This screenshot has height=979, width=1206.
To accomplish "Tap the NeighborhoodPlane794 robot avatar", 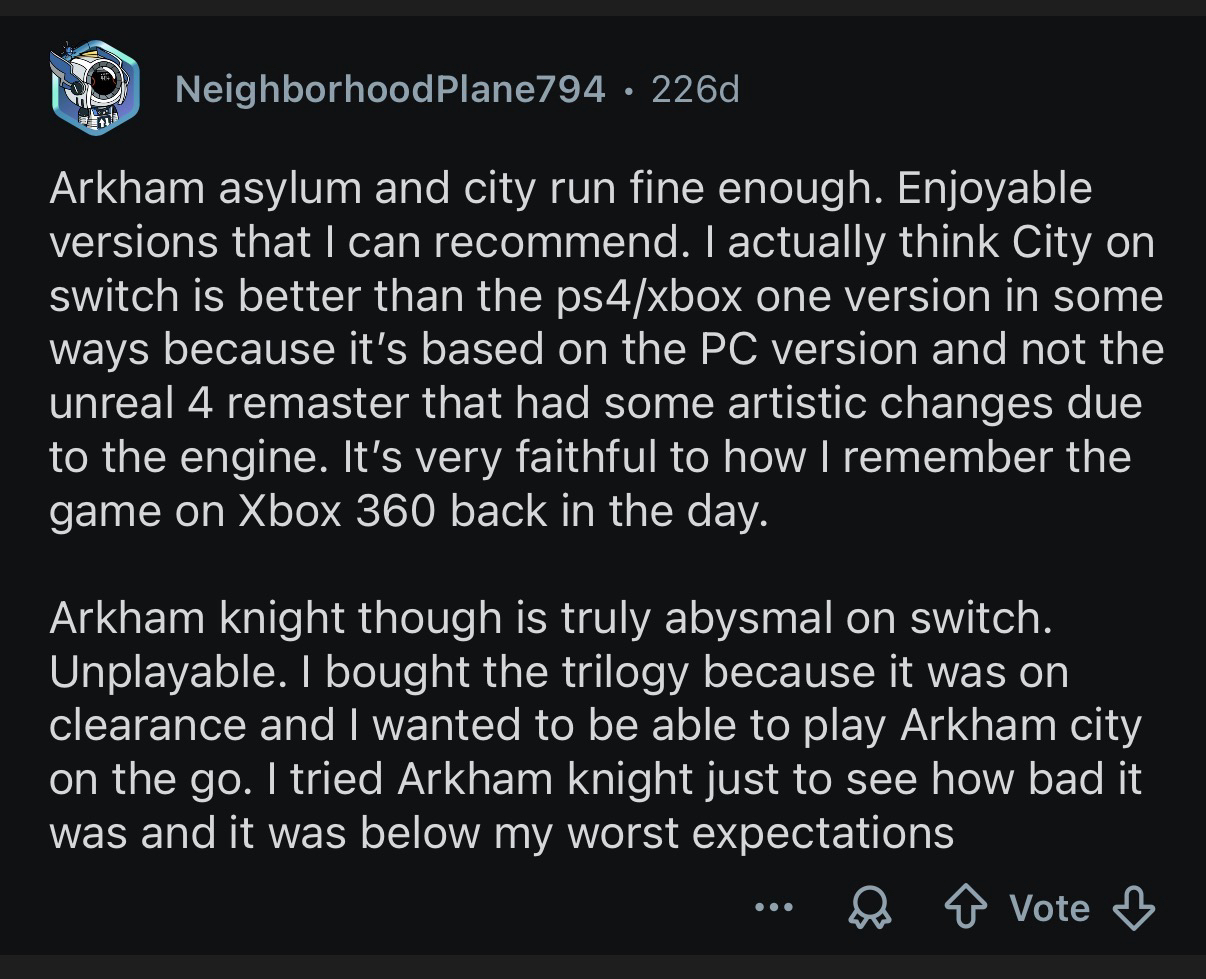I will click(x=94, y=89).
